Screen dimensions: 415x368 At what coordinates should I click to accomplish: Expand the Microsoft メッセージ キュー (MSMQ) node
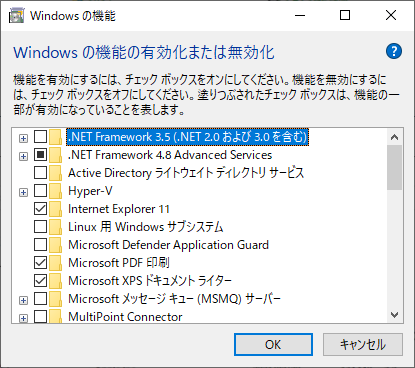point(23,300)
